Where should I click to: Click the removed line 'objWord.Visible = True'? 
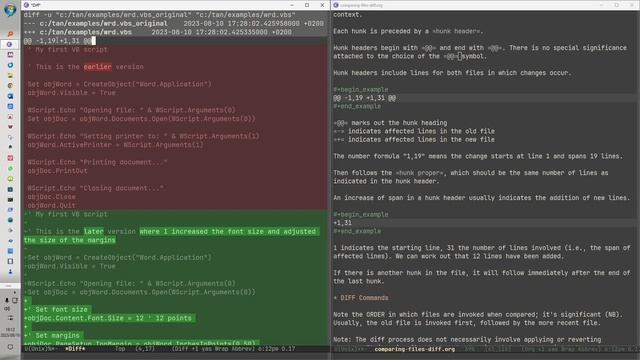(x=71, y=93)
